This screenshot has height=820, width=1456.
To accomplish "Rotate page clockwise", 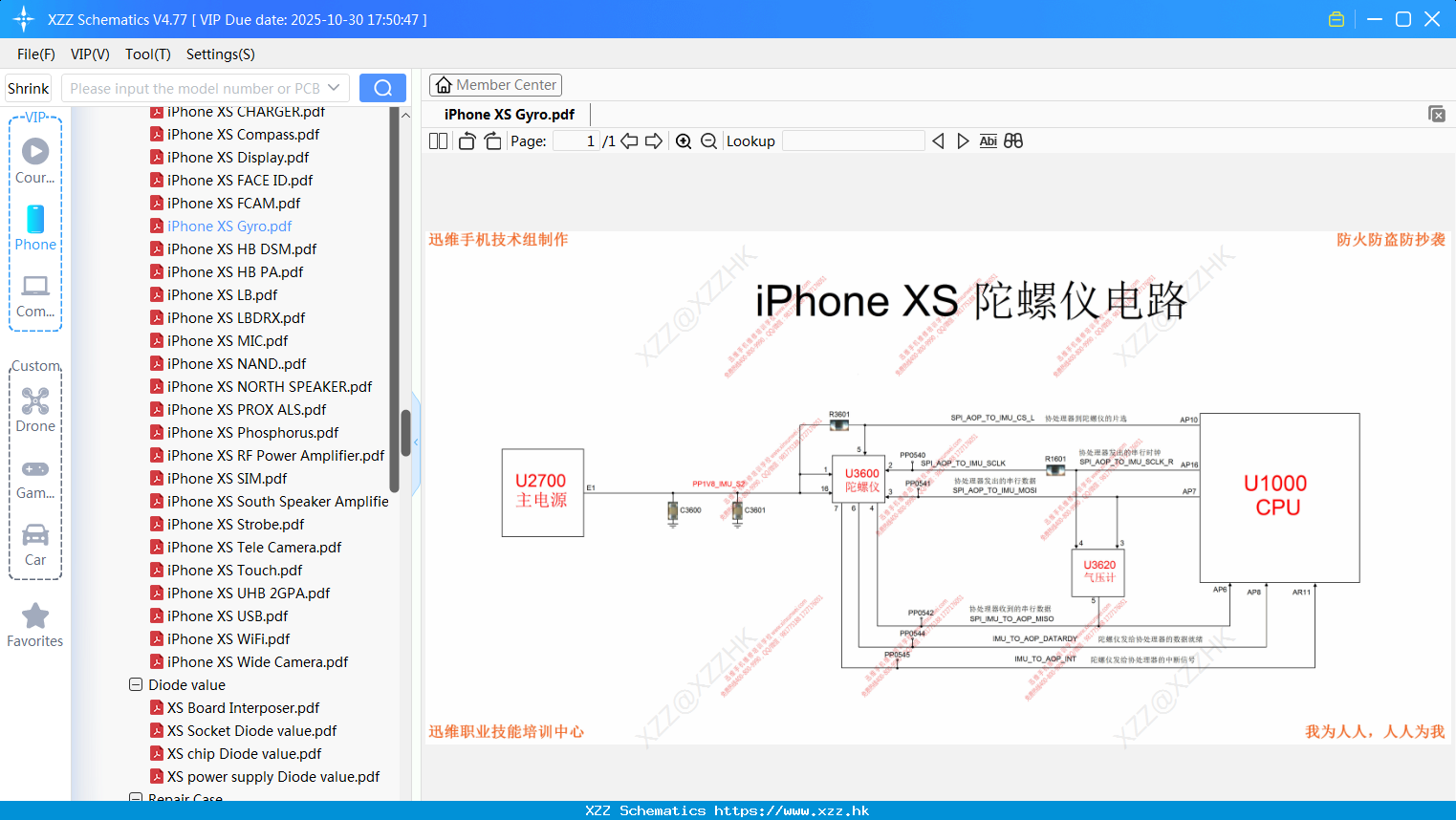I will pos(492,140).
